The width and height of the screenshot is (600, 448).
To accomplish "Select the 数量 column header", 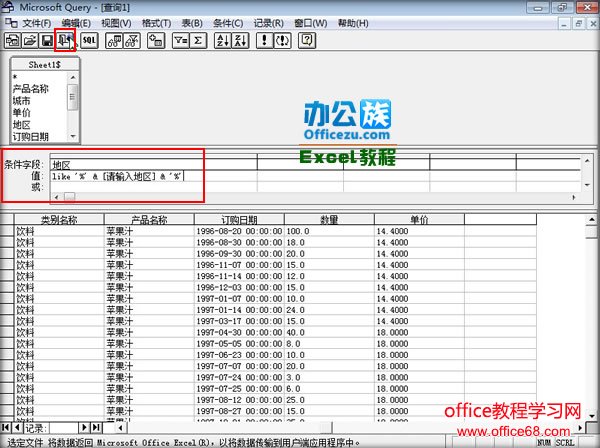I will tap(329, 220).
